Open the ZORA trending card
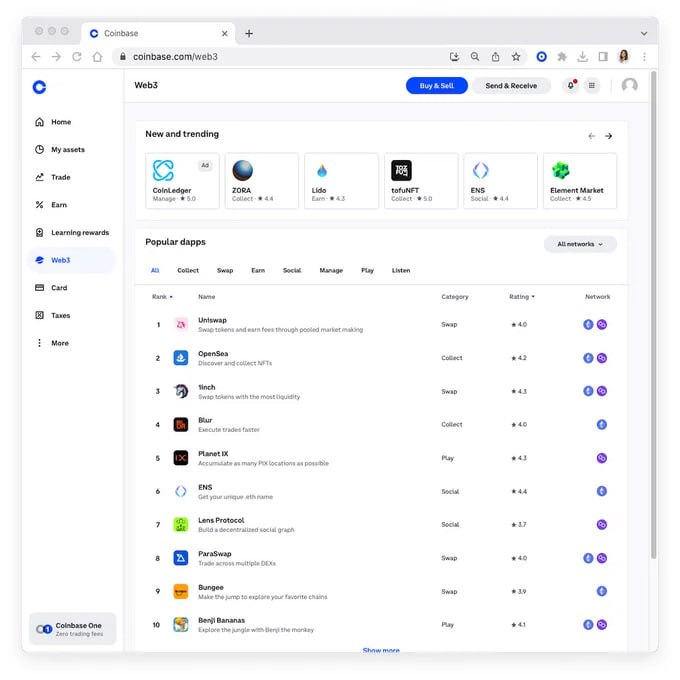 [262, 181]
